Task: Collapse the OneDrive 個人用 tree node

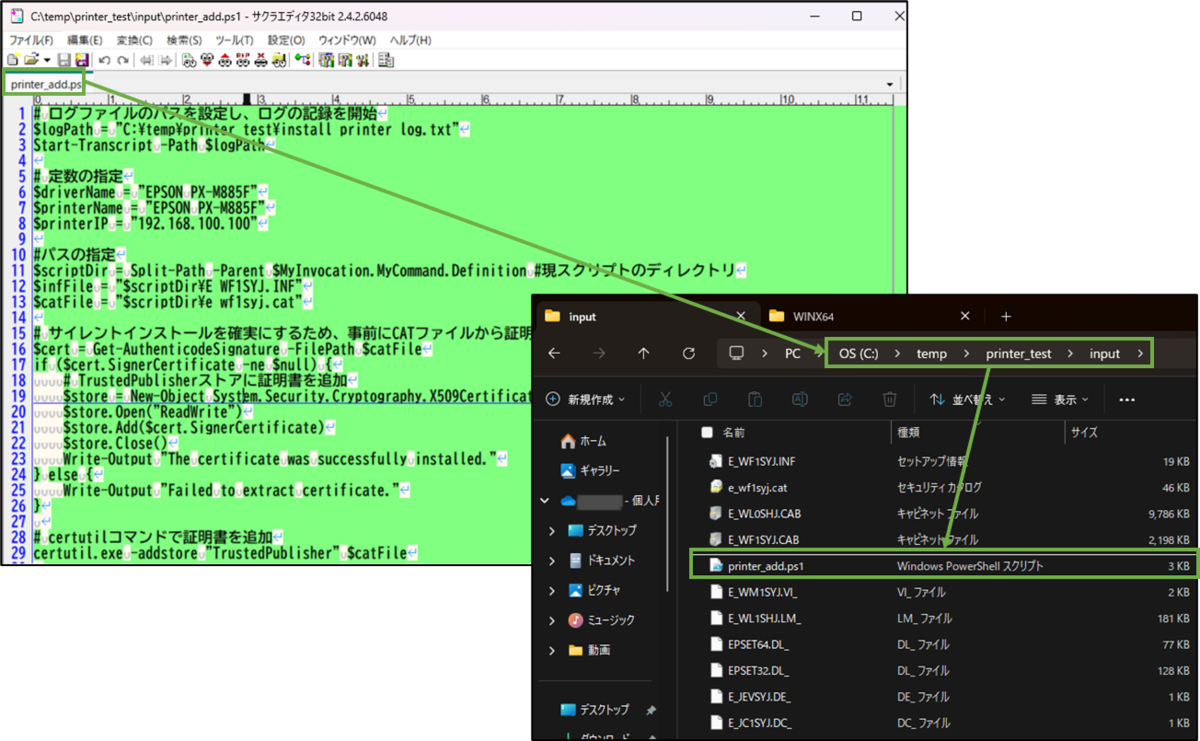Action: point(544,500)
